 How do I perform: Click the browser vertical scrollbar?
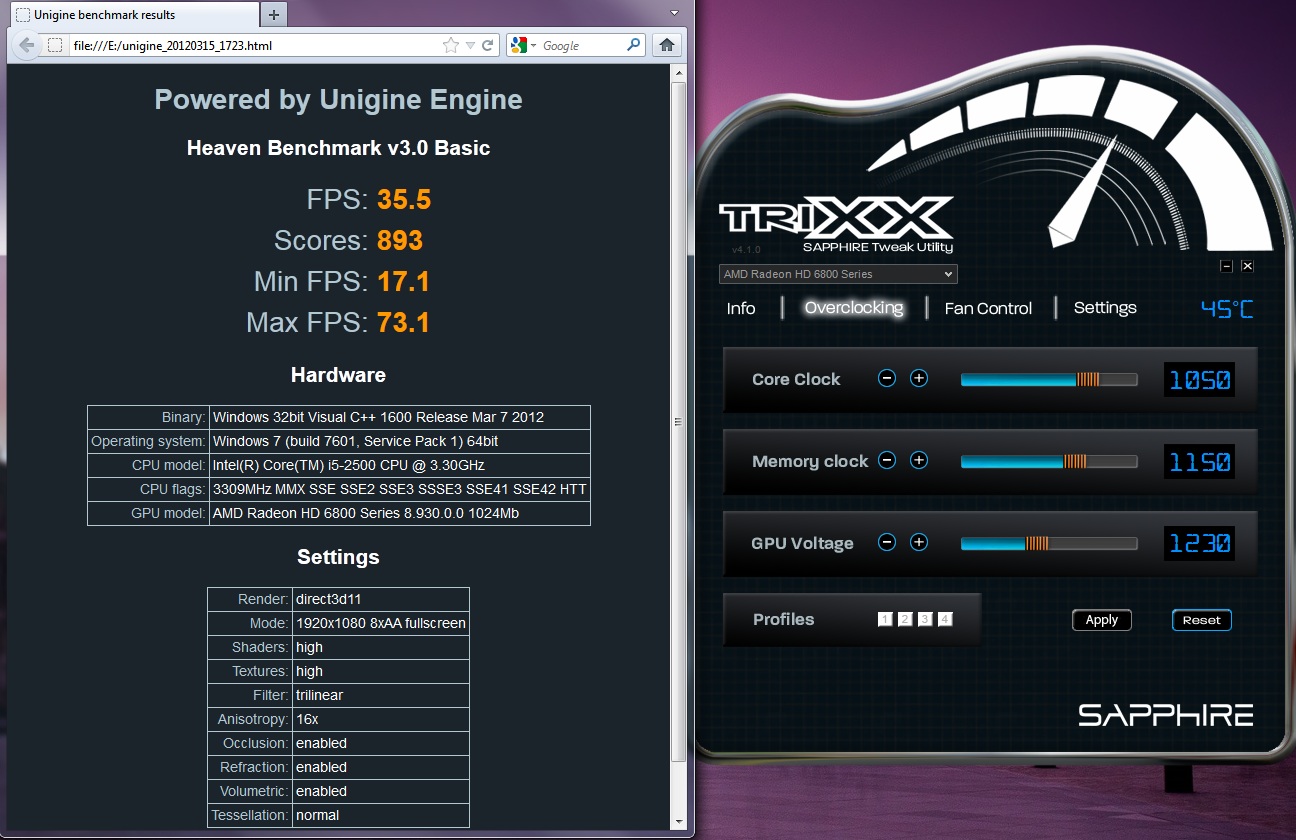[x=678, y=420]
